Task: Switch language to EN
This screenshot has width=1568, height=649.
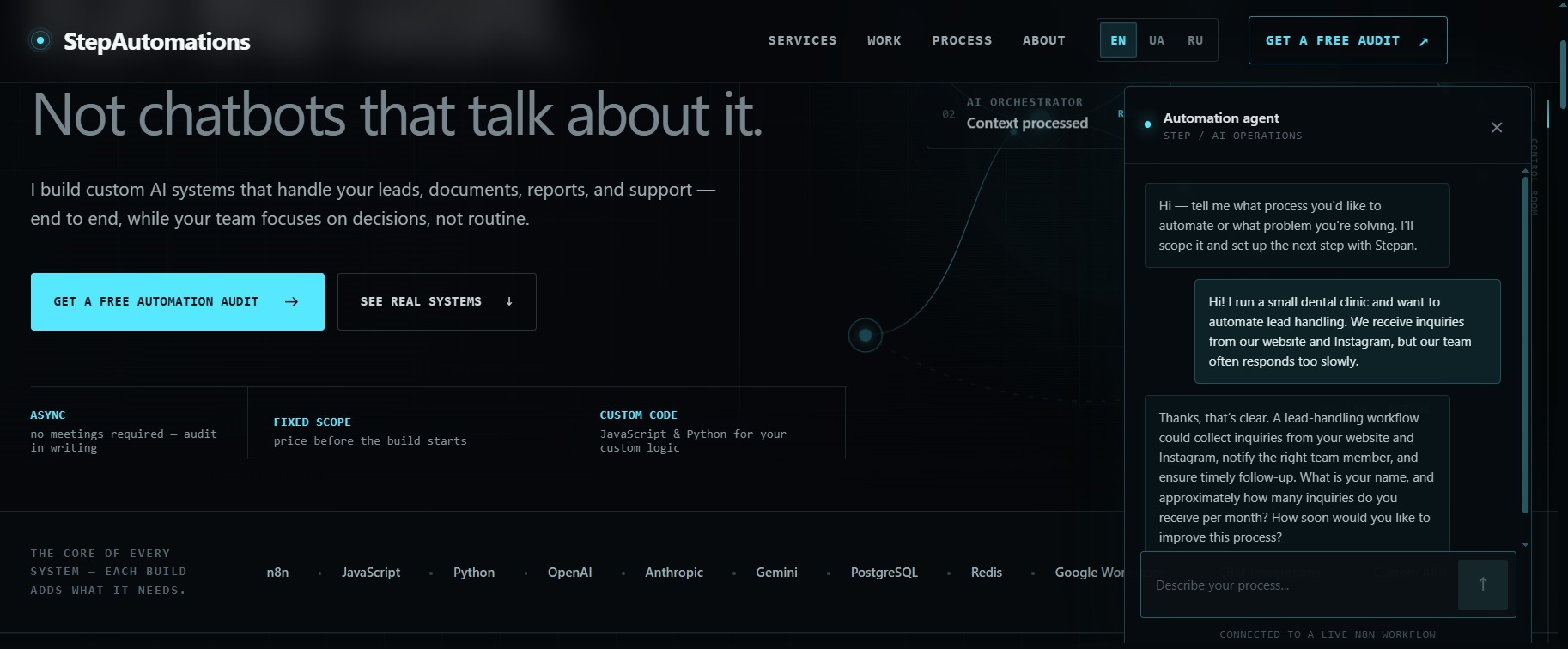Action: point(1118,40)
